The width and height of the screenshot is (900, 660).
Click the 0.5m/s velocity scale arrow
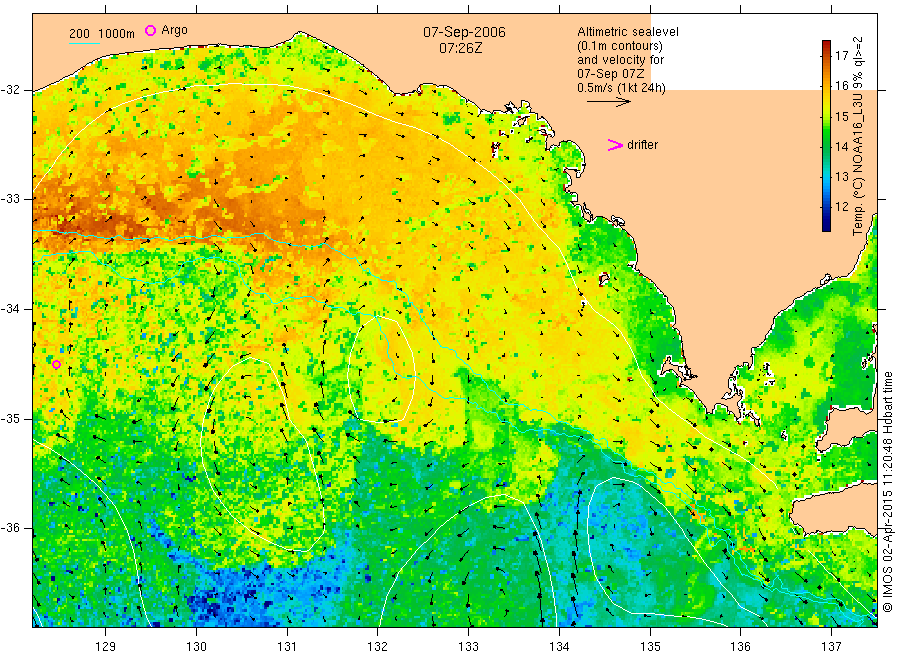pos(608,102)
